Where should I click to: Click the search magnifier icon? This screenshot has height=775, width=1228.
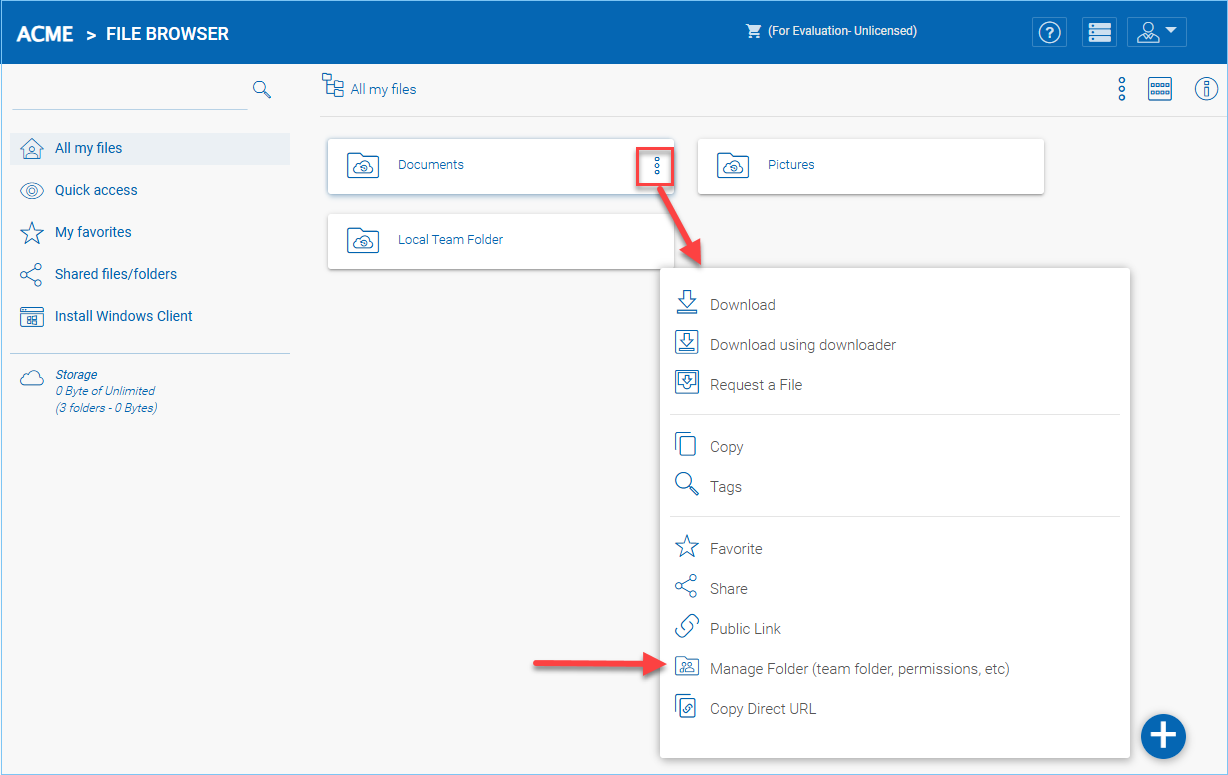[x=262, y=89]
